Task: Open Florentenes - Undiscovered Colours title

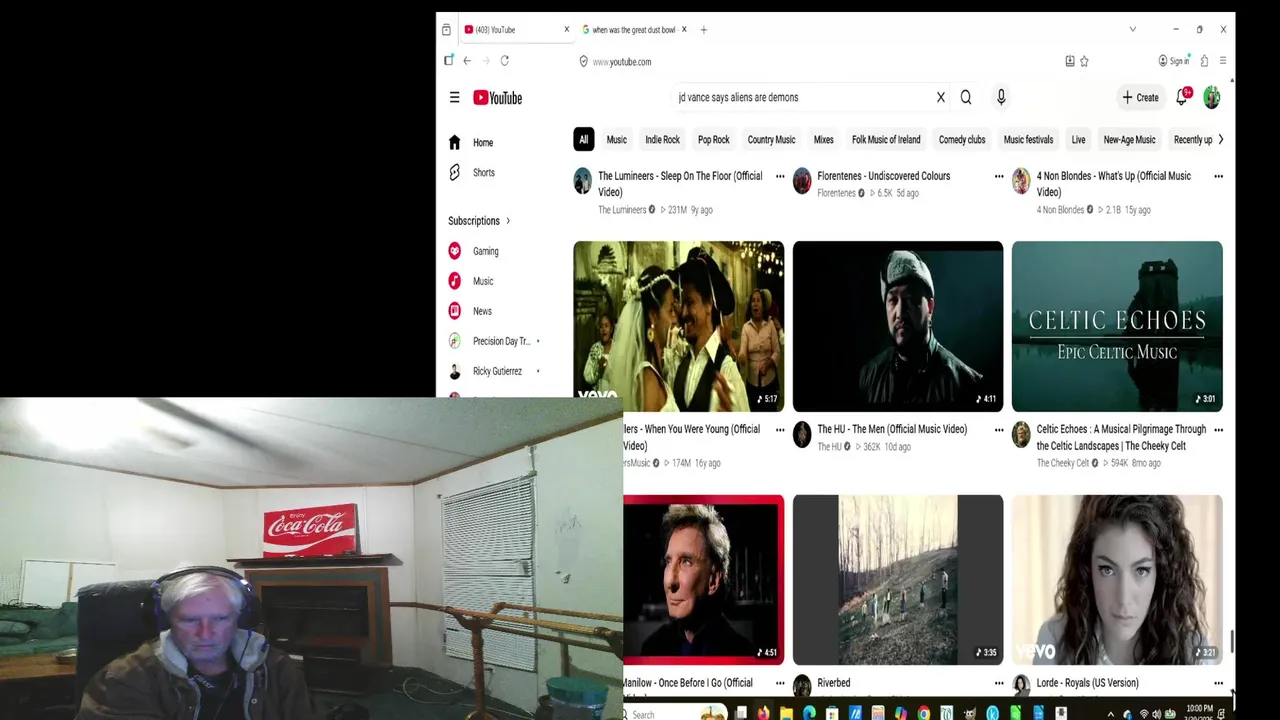Action: tap(884, 176)
